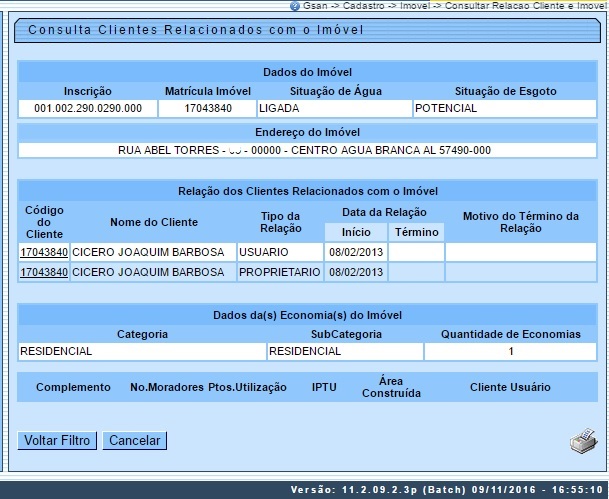
Task: Click the Situação de Esgoto column header
Action: [x=505, y=92]
